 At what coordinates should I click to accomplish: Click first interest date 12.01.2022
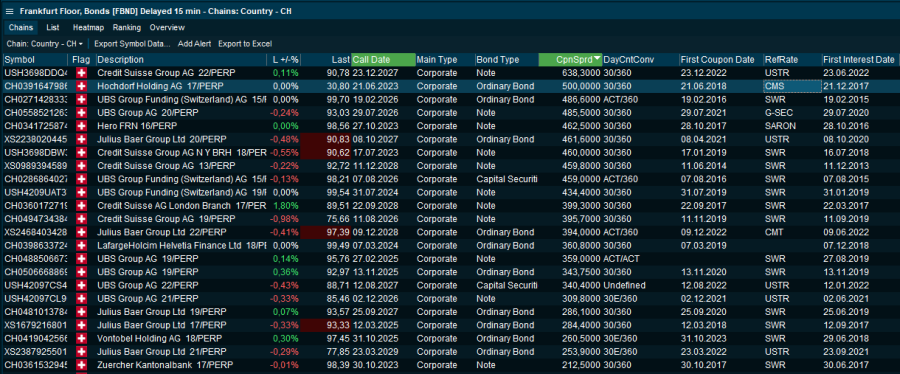[845, 285]
